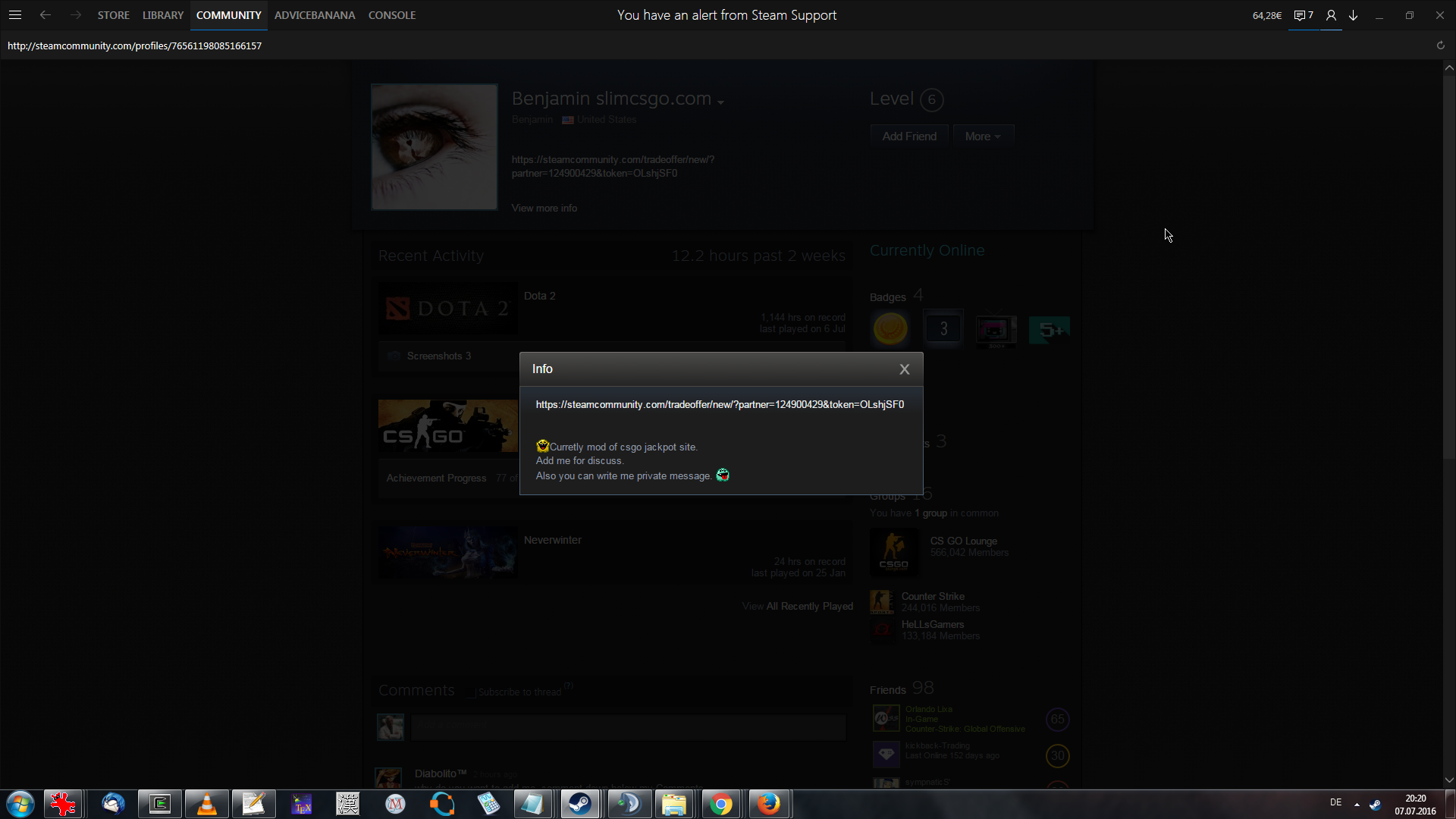Image resolution: width=1456 pixels, height=819 pixels.
Task: Open Steam from the Windows taskbar
Action: [580, 804]
